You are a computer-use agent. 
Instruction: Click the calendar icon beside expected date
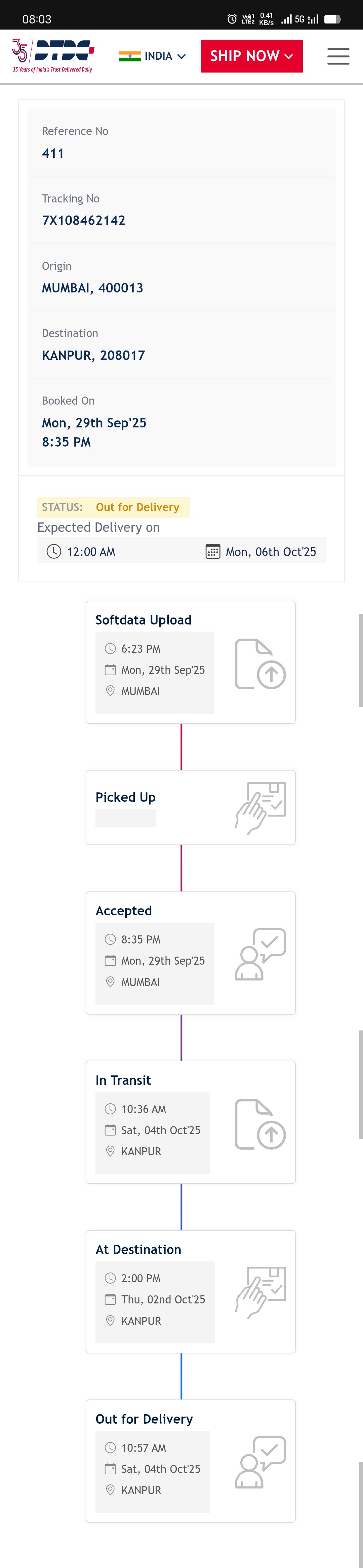[212, 551]
